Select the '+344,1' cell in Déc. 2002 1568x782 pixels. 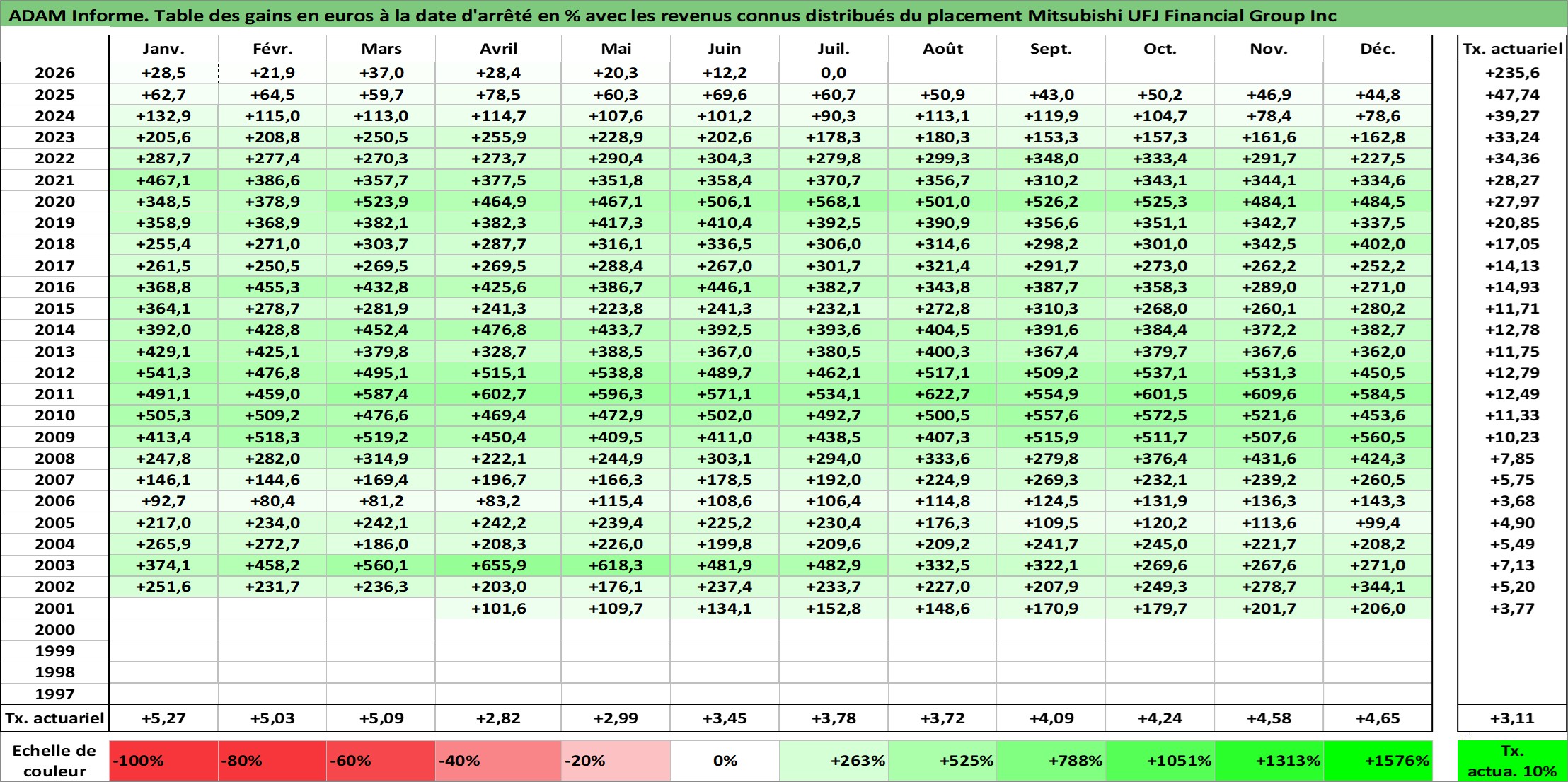(x=1378, y=587)
